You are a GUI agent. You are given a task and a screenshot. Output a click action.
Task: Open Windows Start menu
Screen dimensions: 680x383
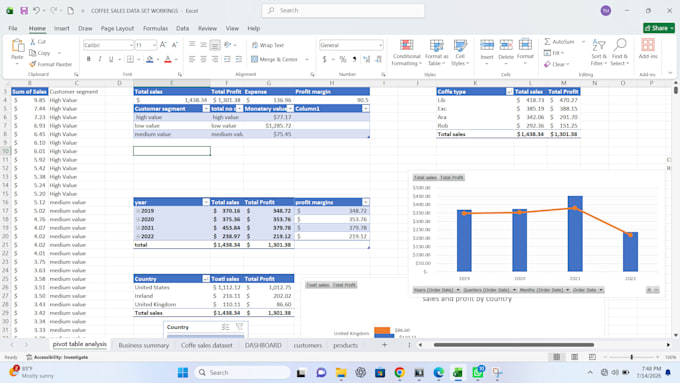(x=183, y=373)
